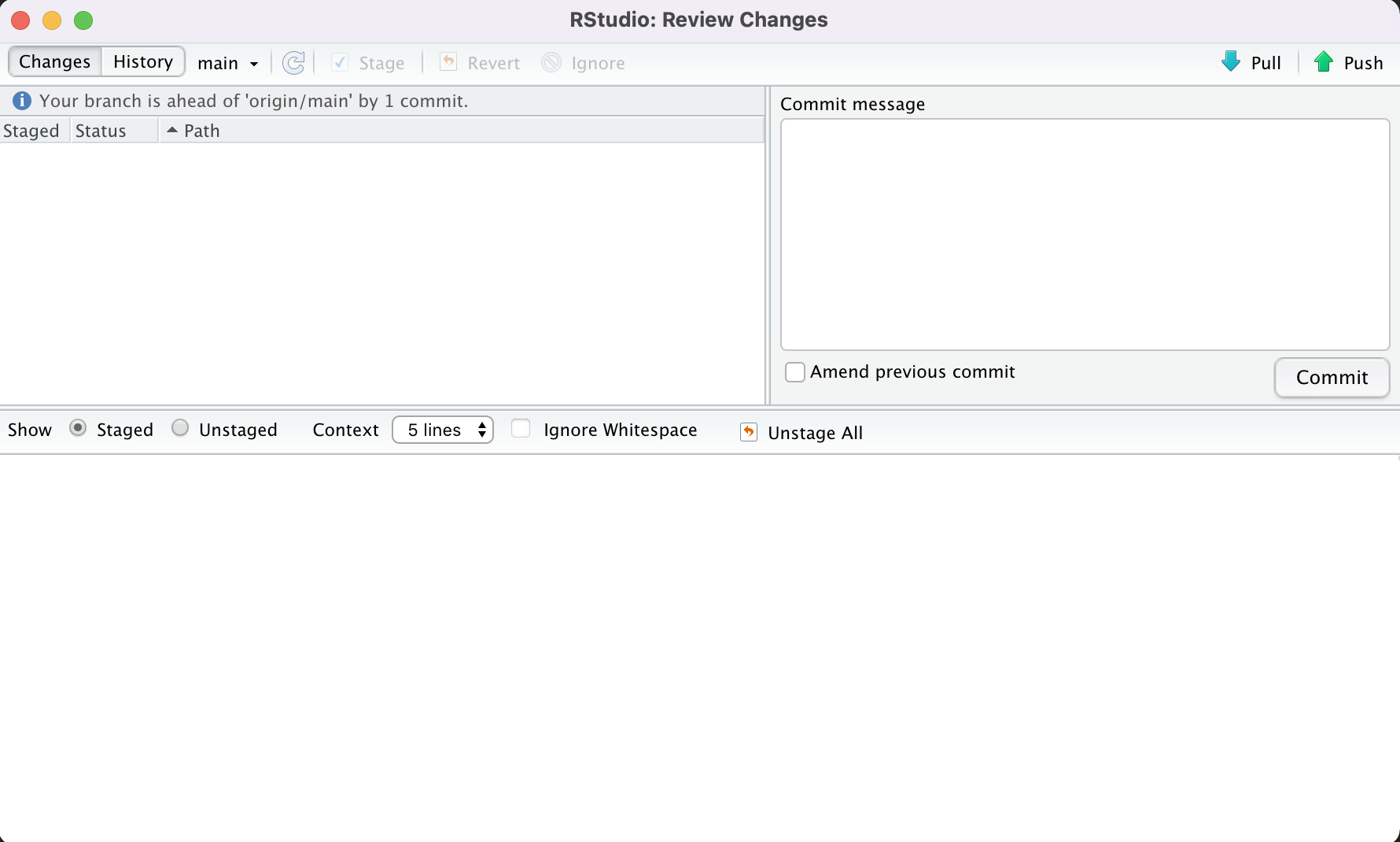Open the Context 5 lines dropdown
Screen dimensions: 1400x842
click(x=443, y=430)
